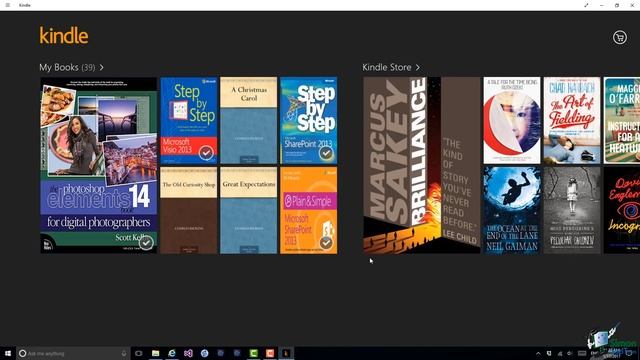View Maggie O'Farrell Heatwave book cover
Image resolution: width=640 pixels, height=360 pixels.
tap(622, 120)
